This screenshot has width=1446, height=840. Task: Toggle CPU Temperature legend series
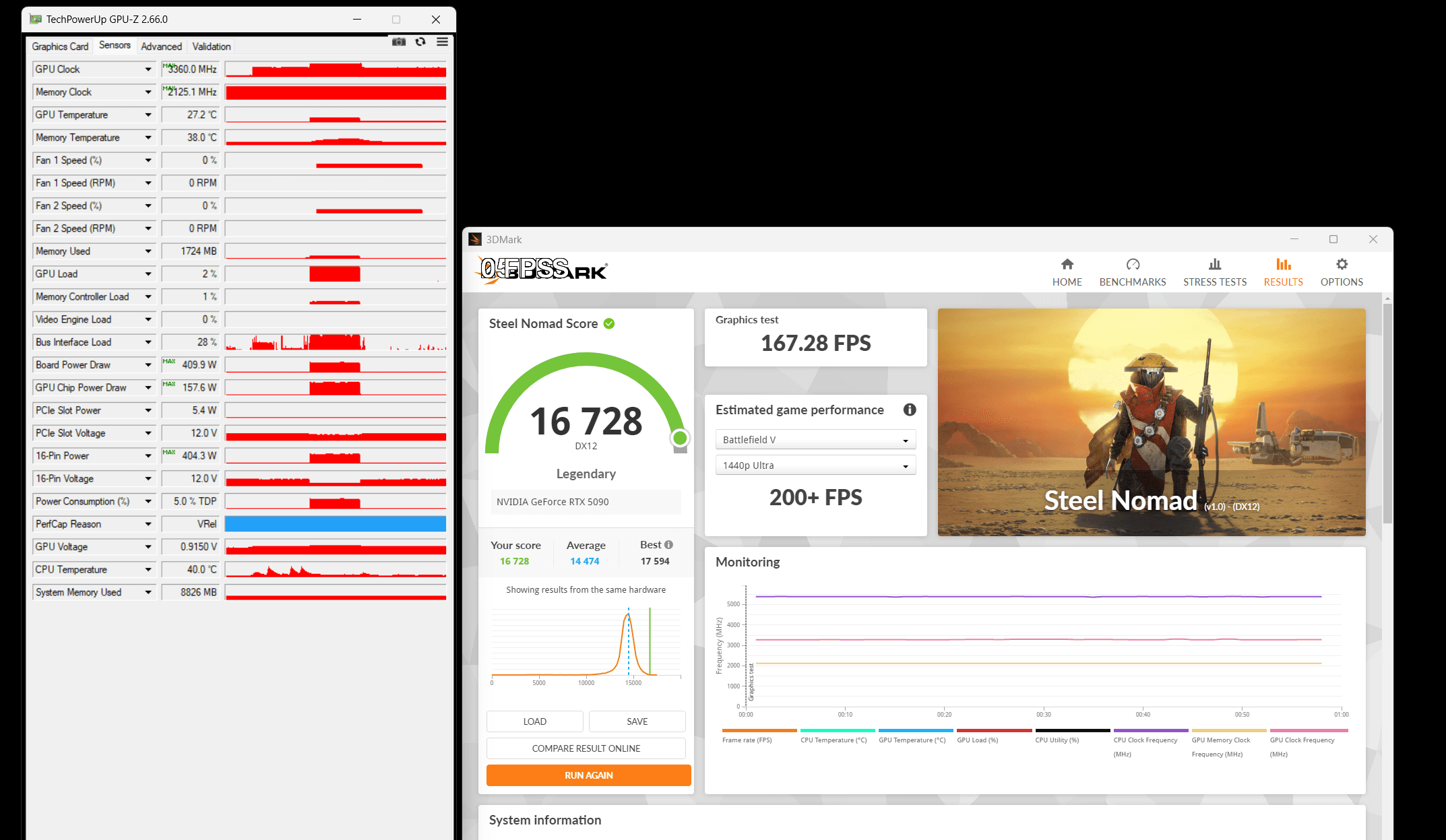tap(834, 740)
